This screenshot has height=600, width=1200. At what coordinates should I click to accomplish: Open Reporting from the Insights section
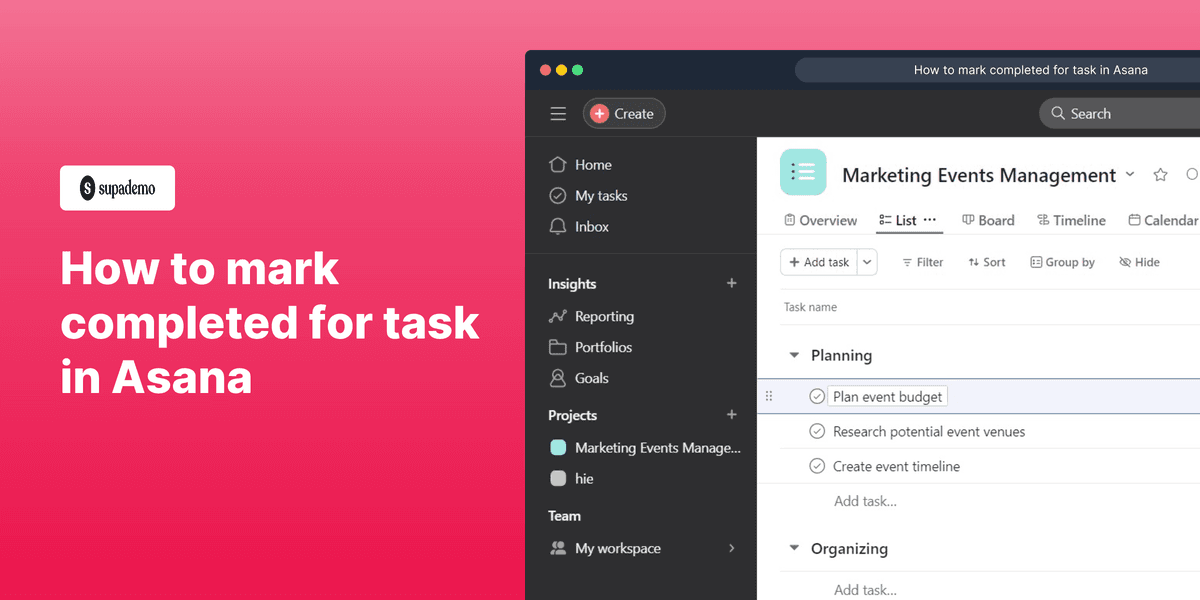tap(603, 316)
